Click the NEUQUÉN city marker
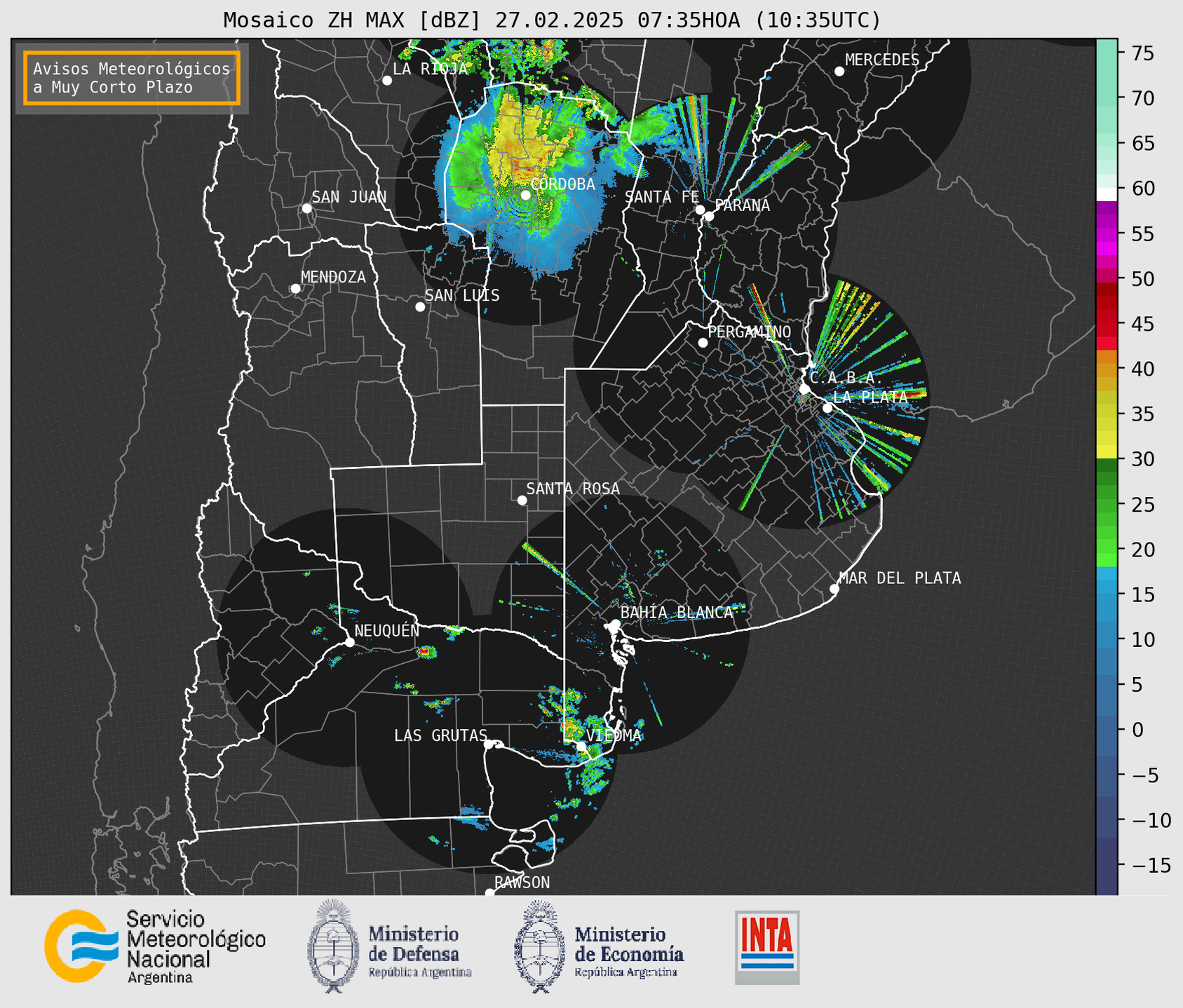This screenshot has width=1183, height=1008. pyautogui.click(x=349, y=642)
